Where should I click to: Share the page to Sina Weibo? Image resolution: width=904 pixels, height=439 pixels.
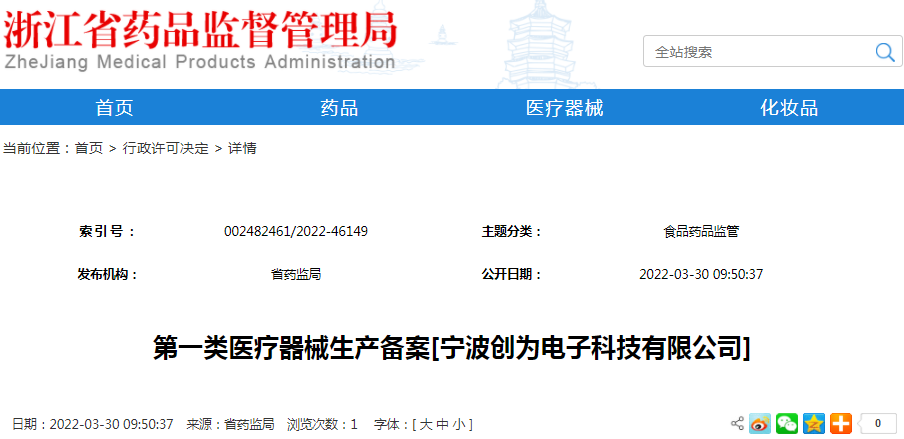click(761, 424)
